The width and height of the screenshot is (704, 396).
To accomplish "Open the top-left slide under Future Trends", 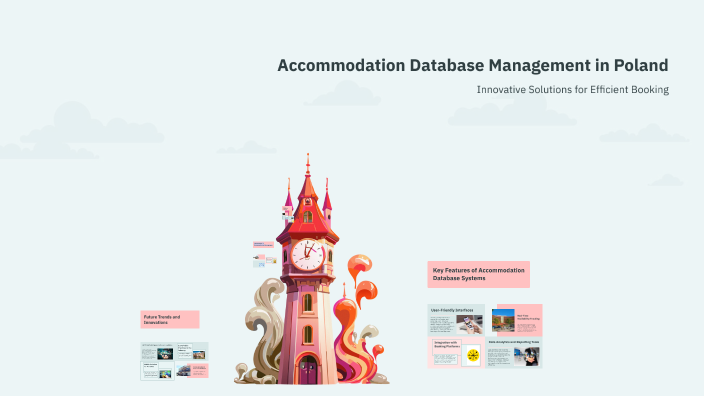I will point(157,352).
